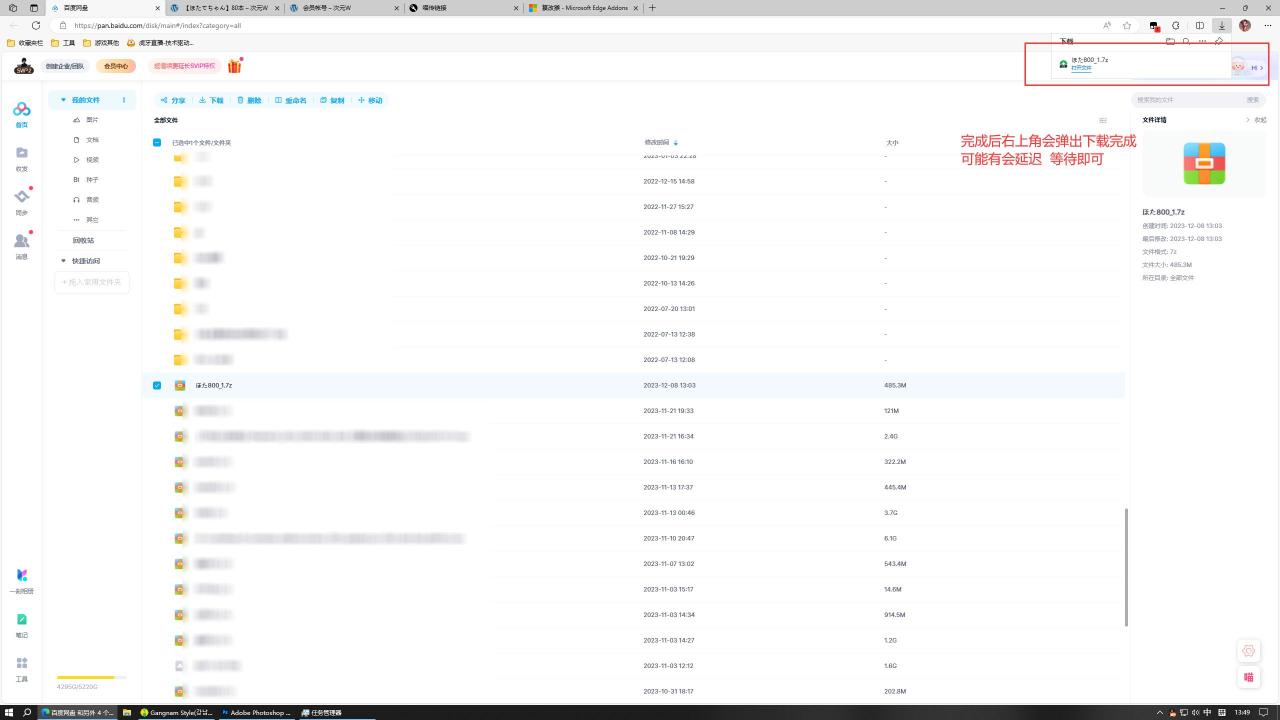The width and height of the screenshot is (1280, 720).
Task: Uncheck the ほた800_1.7z file checkbox
Action: [157, 385]
